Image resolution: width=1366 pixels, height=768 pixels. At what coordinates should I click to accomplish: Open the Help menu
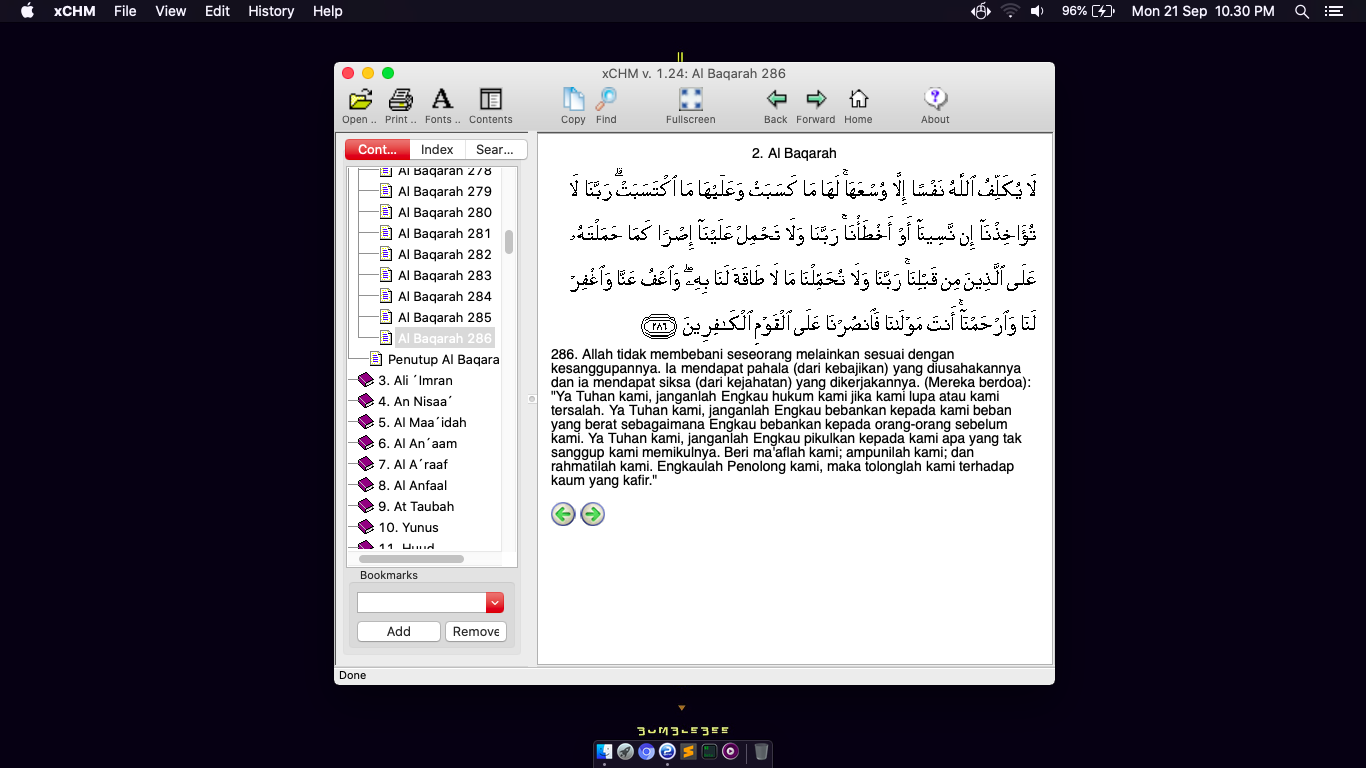(x=328, y=11)
